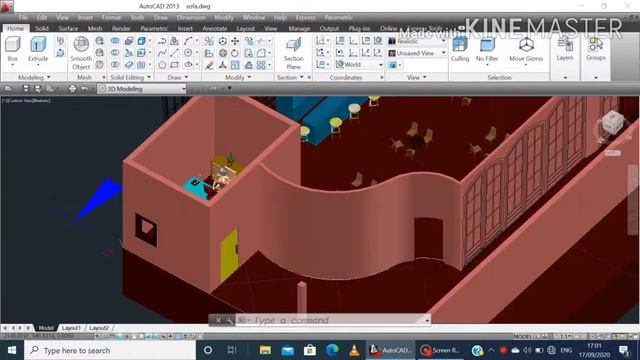Image resolution: width=640 pixels, height=360 pixels.
Task: Select the Arc tool in Draw panel
Action: (x=188, y=40)
